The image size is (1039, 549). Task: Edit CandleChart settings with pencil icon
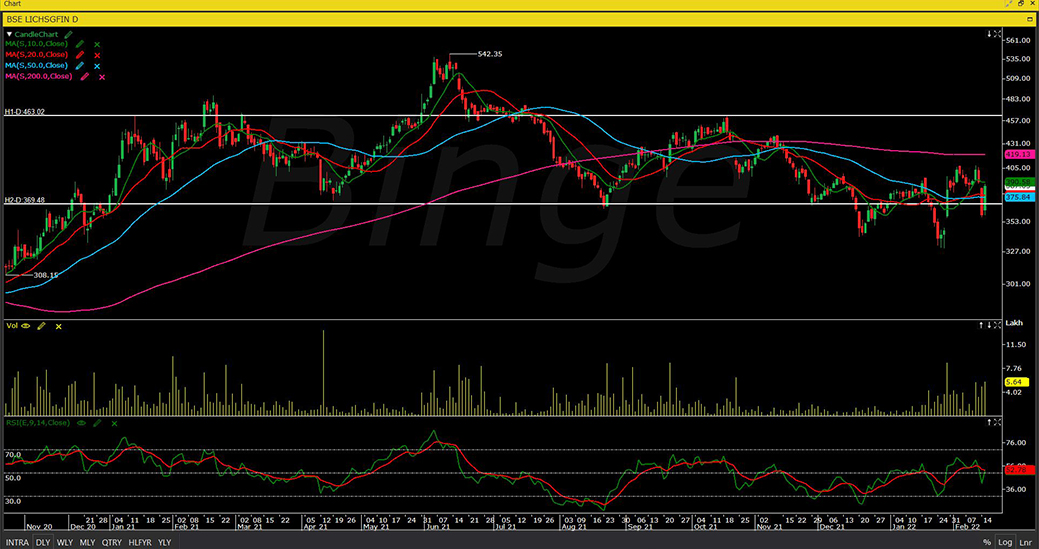[x=69, y=34]
